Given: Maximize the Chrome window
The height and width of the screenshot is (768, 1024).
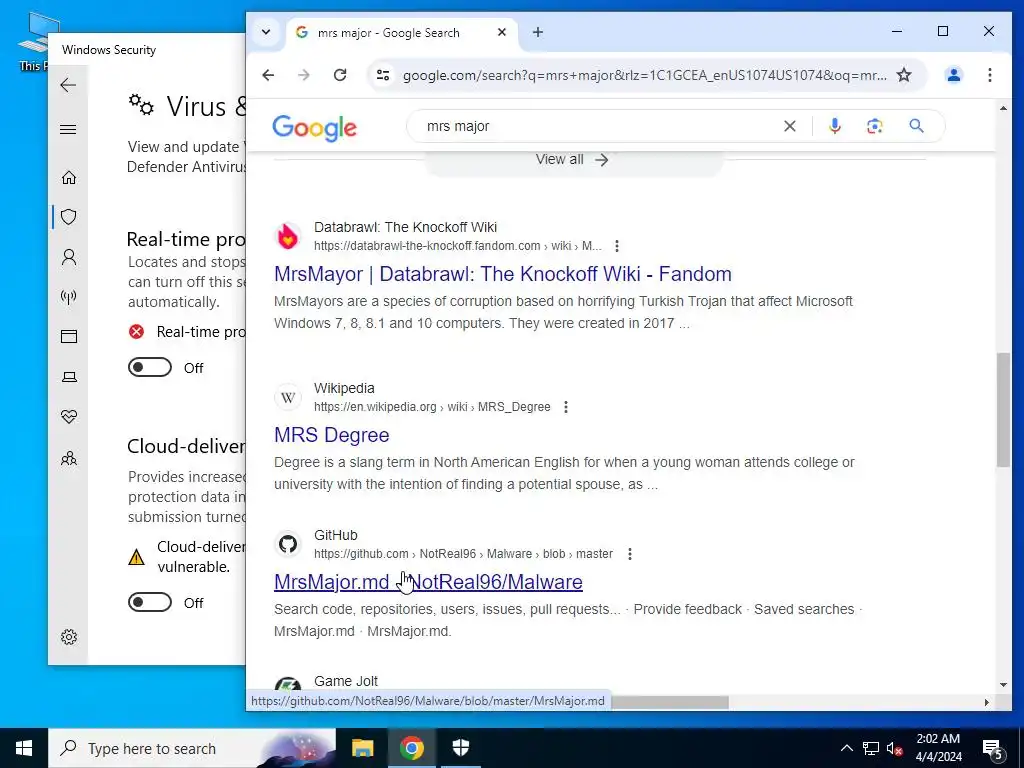Looking at the screenshot, I should click(x=942, y=31).
